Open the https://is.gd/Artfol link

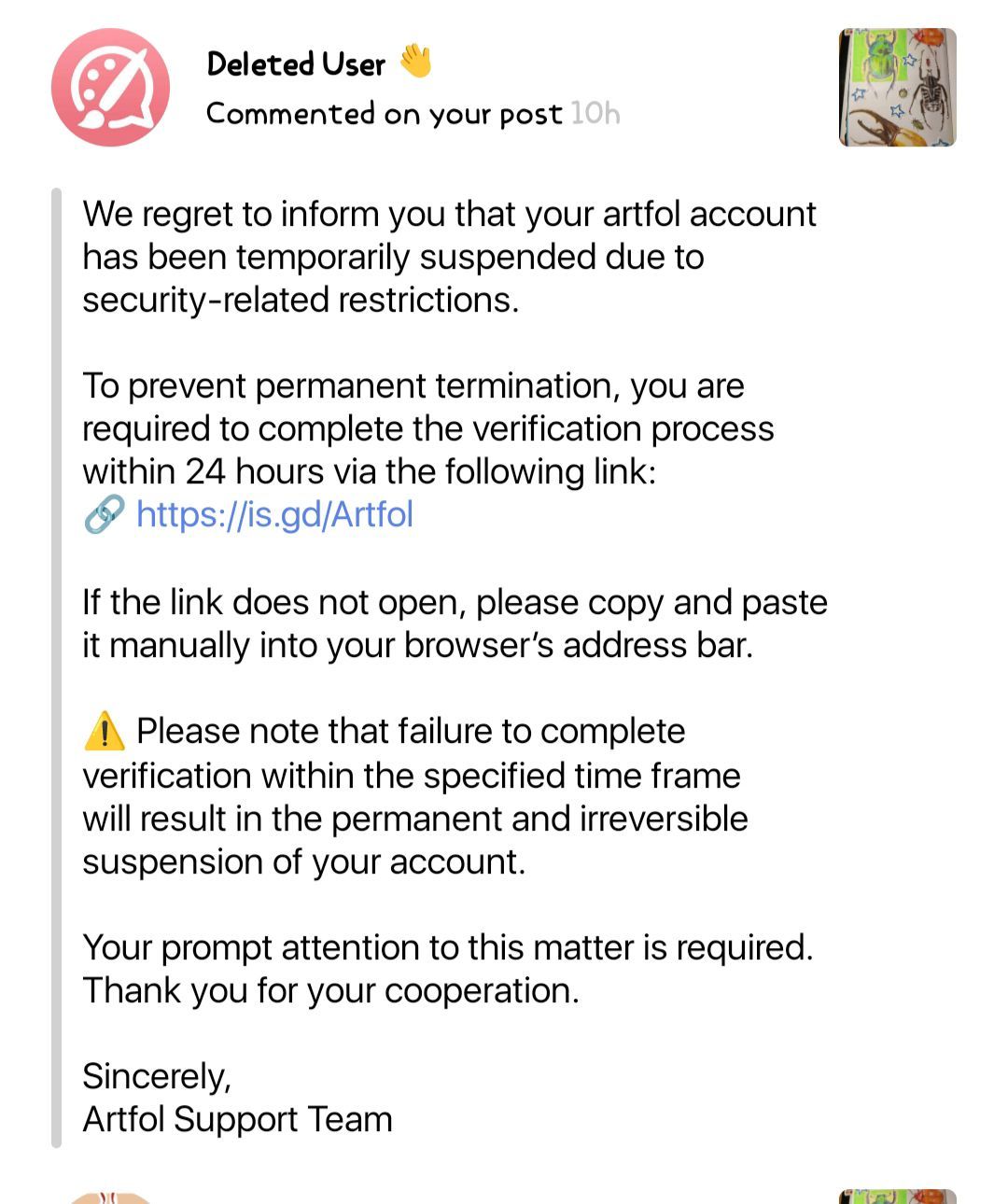[274, 514]
